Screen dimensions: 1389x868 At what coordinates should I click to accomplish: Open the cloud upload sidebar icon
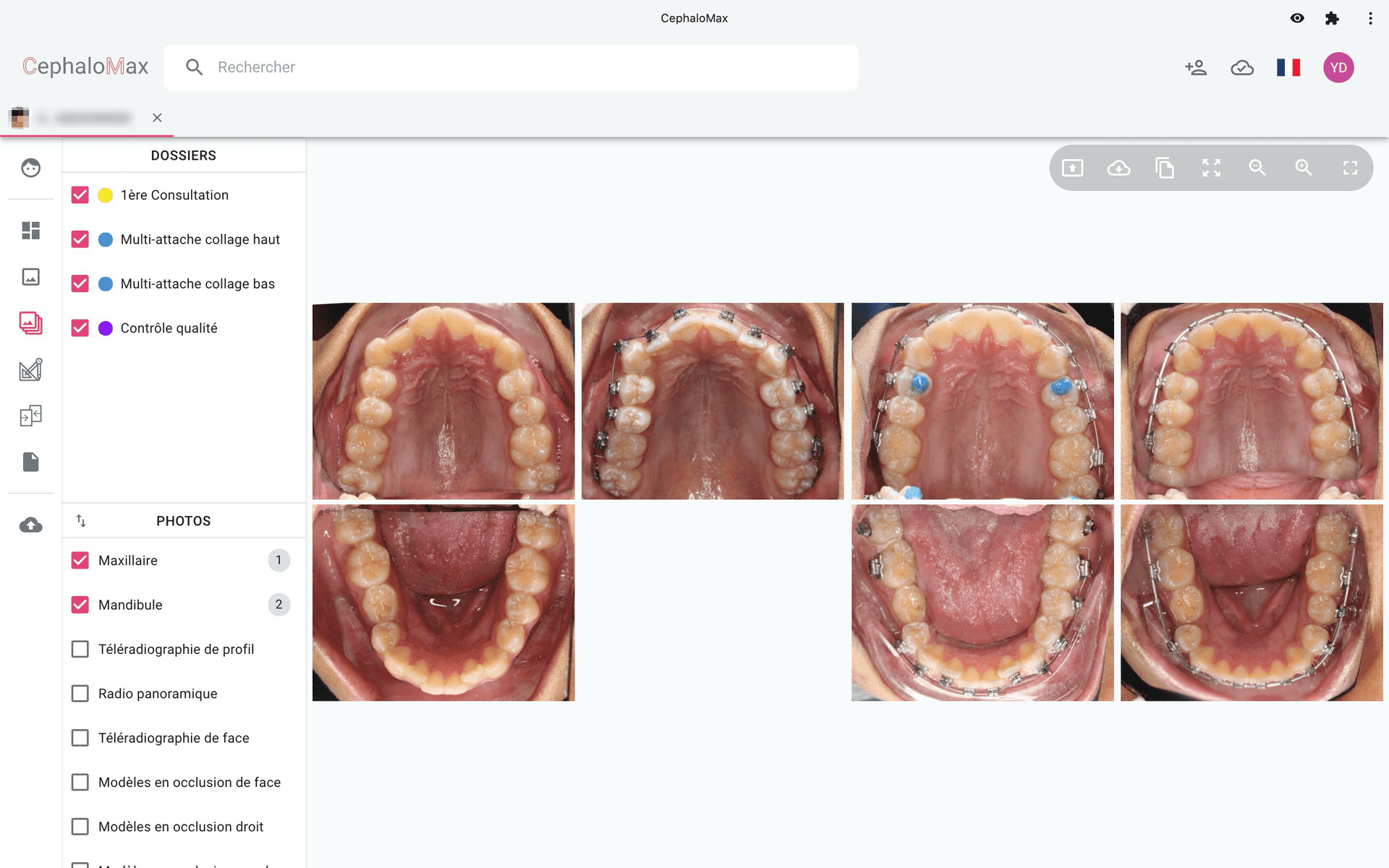pos(30,525)
